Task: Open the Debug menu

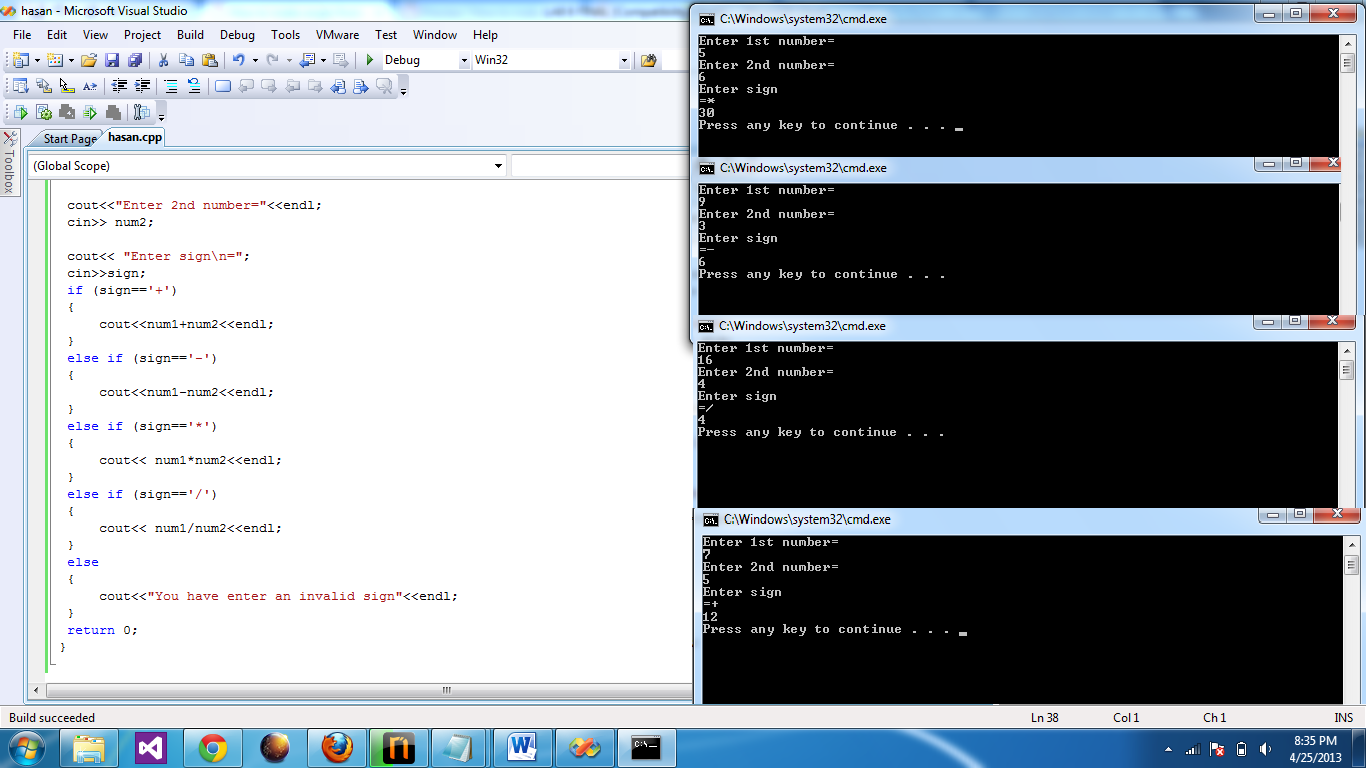Action: click(237, 34)
